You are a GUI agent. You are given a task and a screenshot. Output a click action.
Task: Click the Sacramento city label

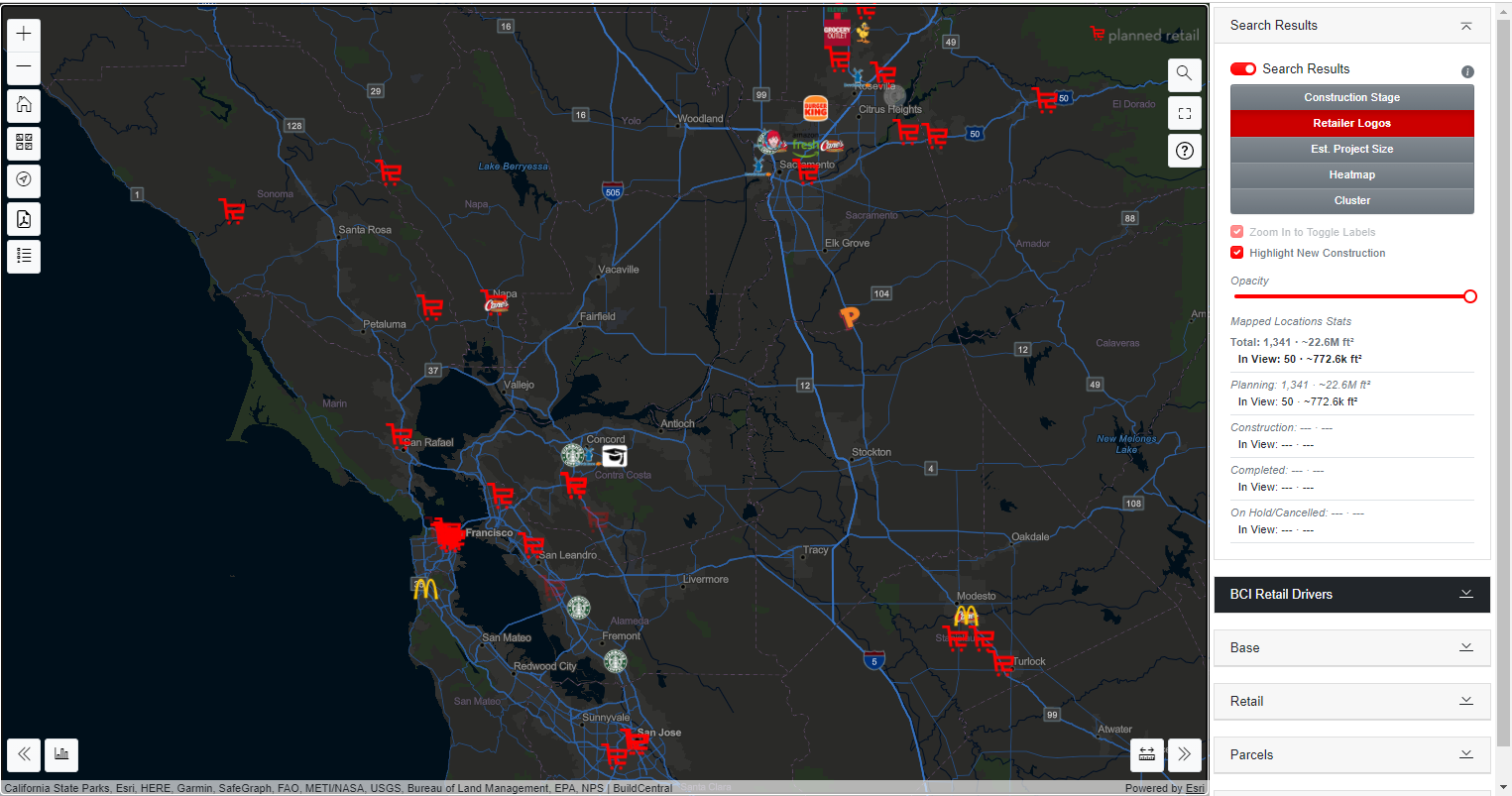click(807, 165)
